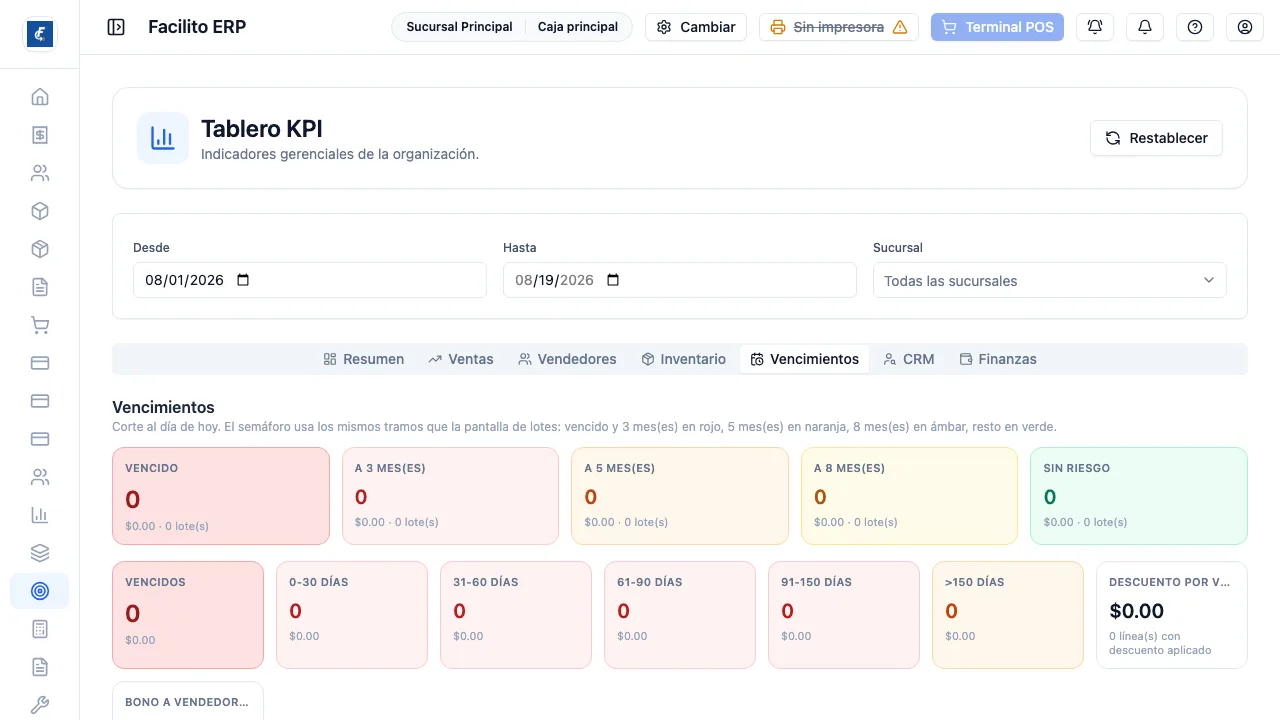Click the yellow A 8 MES(ES) card
The image size is (1280, 720).
point(909,496)
